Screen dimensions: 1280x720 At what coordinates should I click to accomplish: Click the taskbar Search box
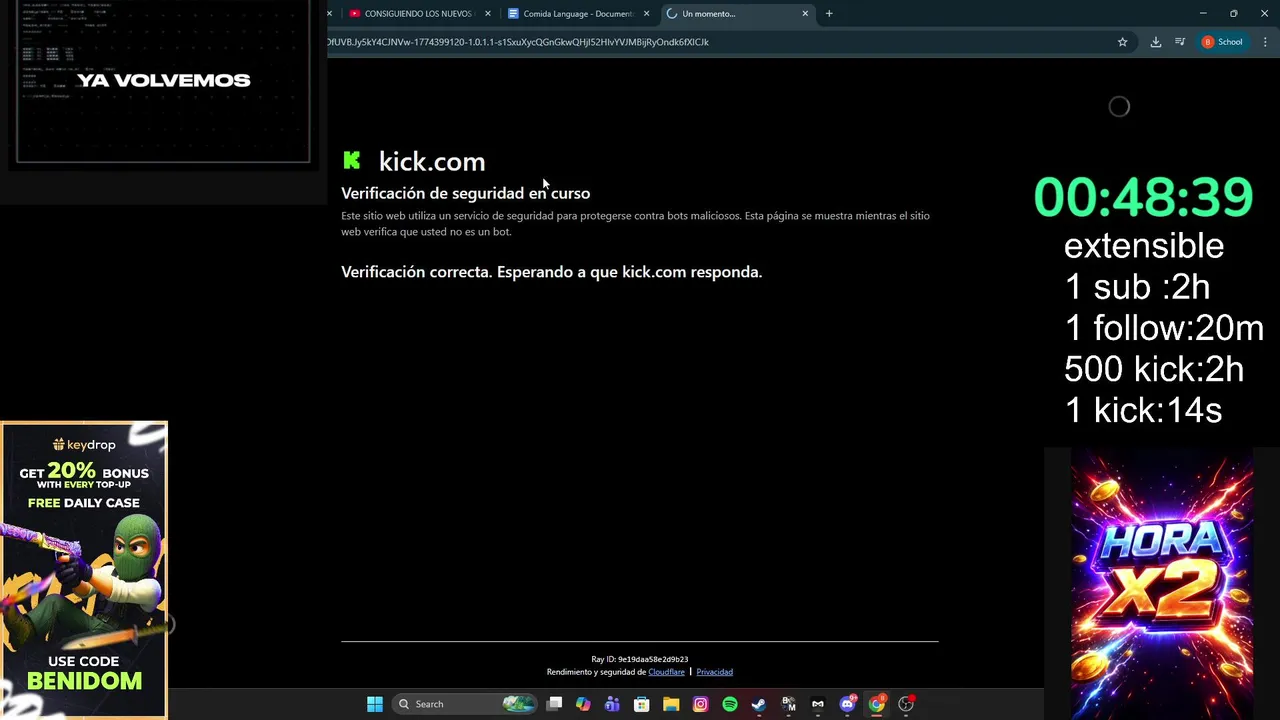tap(466, 704)
